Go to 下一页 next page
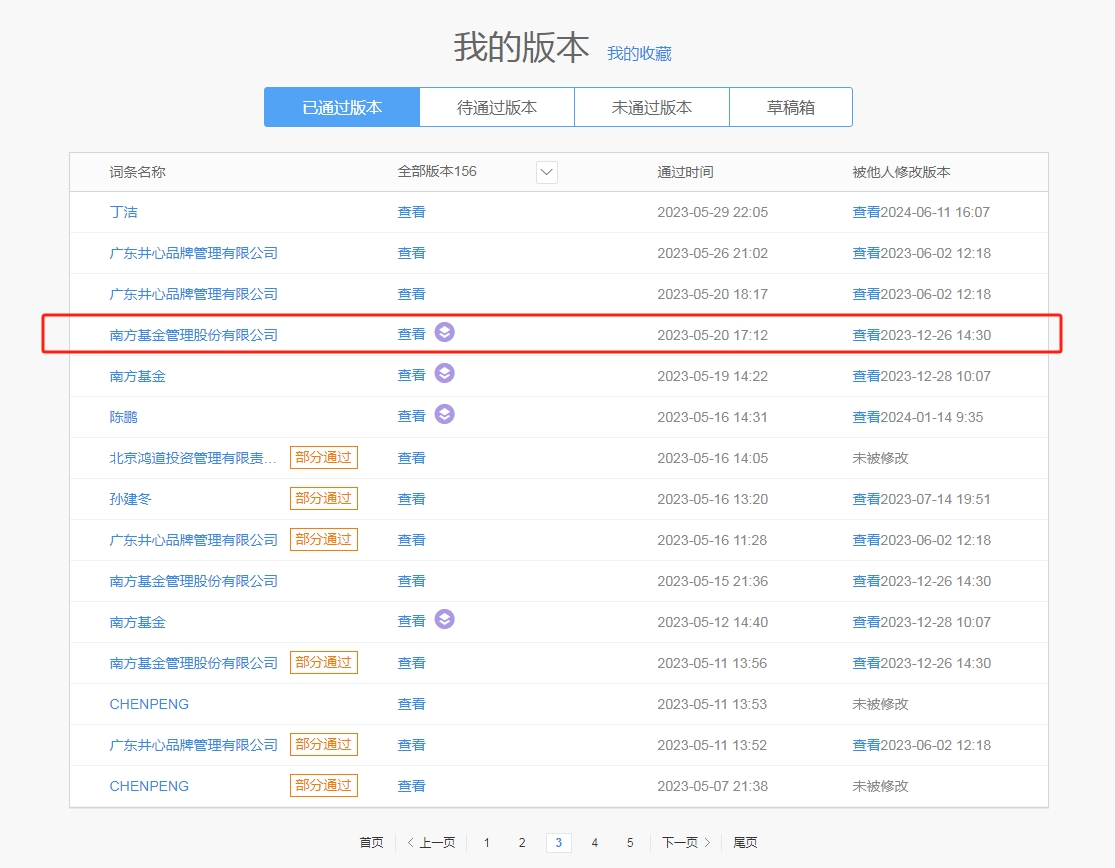 (686, 842)
